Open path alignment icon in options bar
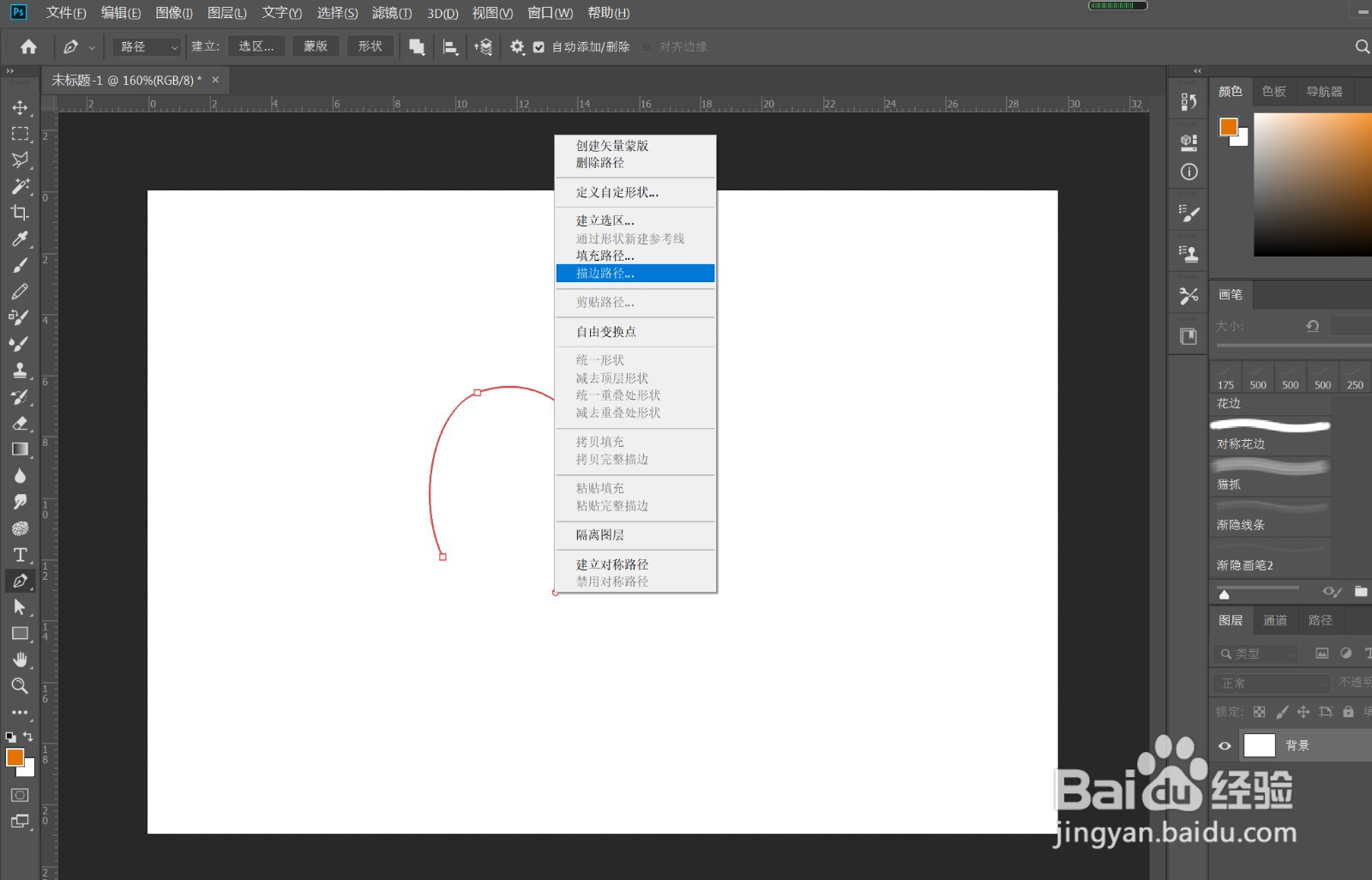Image resolution: width=1372 pixels, height=880 pixels. pos(450,47)
